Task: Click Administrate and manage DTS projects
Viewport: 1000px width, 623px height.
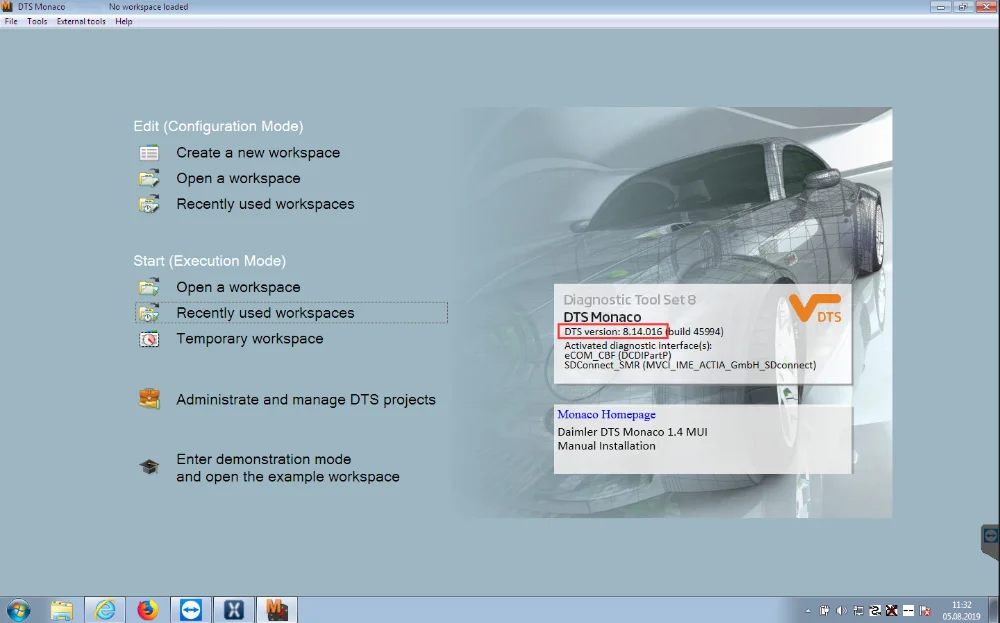Action: tap(306, 400)
